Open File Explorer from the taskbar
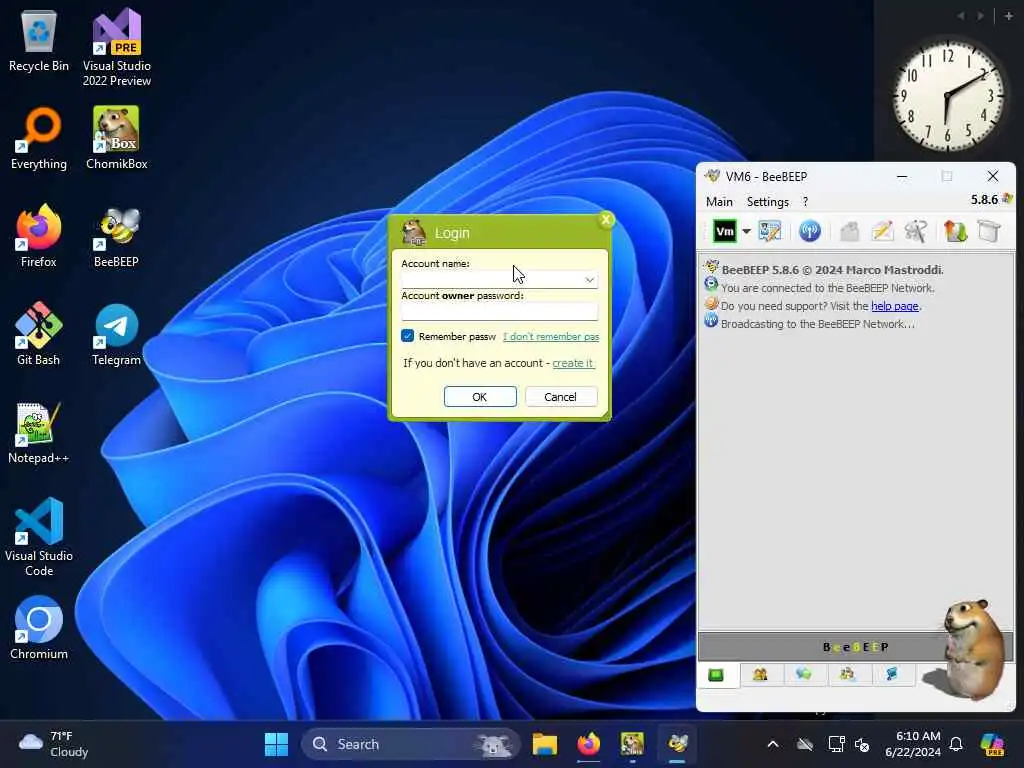 tap(545, 744)
